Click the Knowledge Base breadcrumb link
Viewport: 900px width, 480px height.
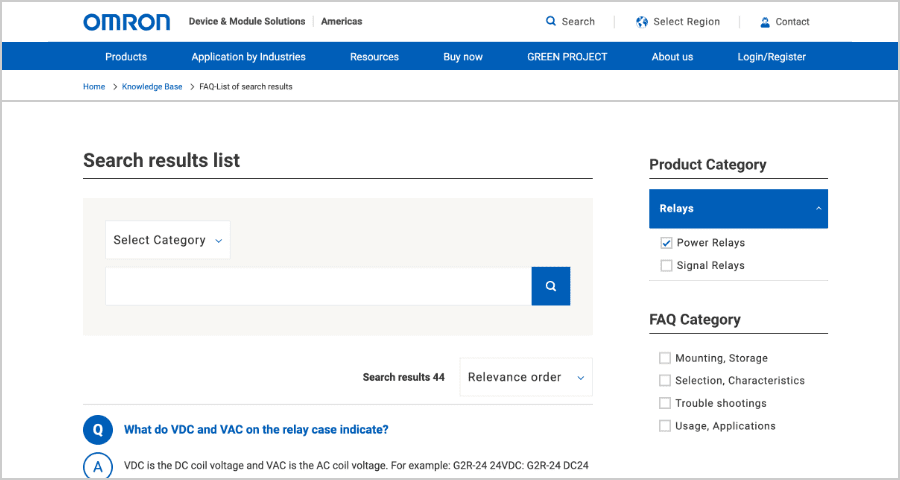pyautogui.click(x=152, y=87)
